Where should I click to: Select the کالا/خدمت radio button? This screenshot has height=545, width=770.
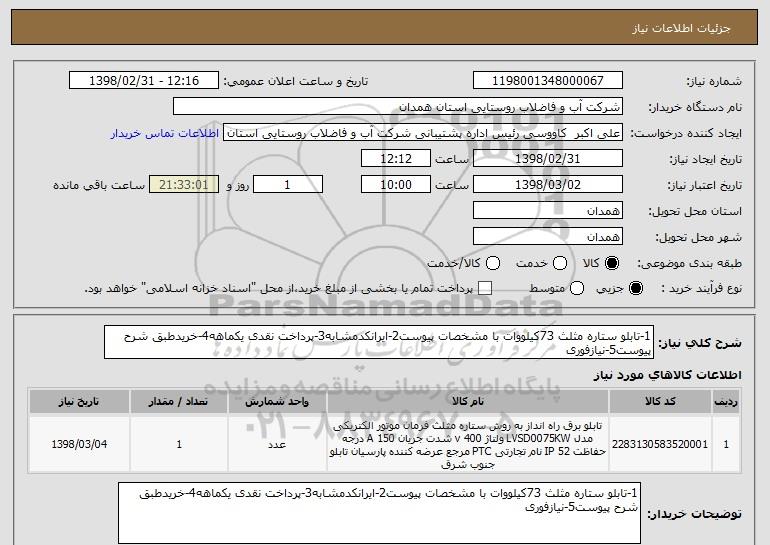click(x=493, y=263)
